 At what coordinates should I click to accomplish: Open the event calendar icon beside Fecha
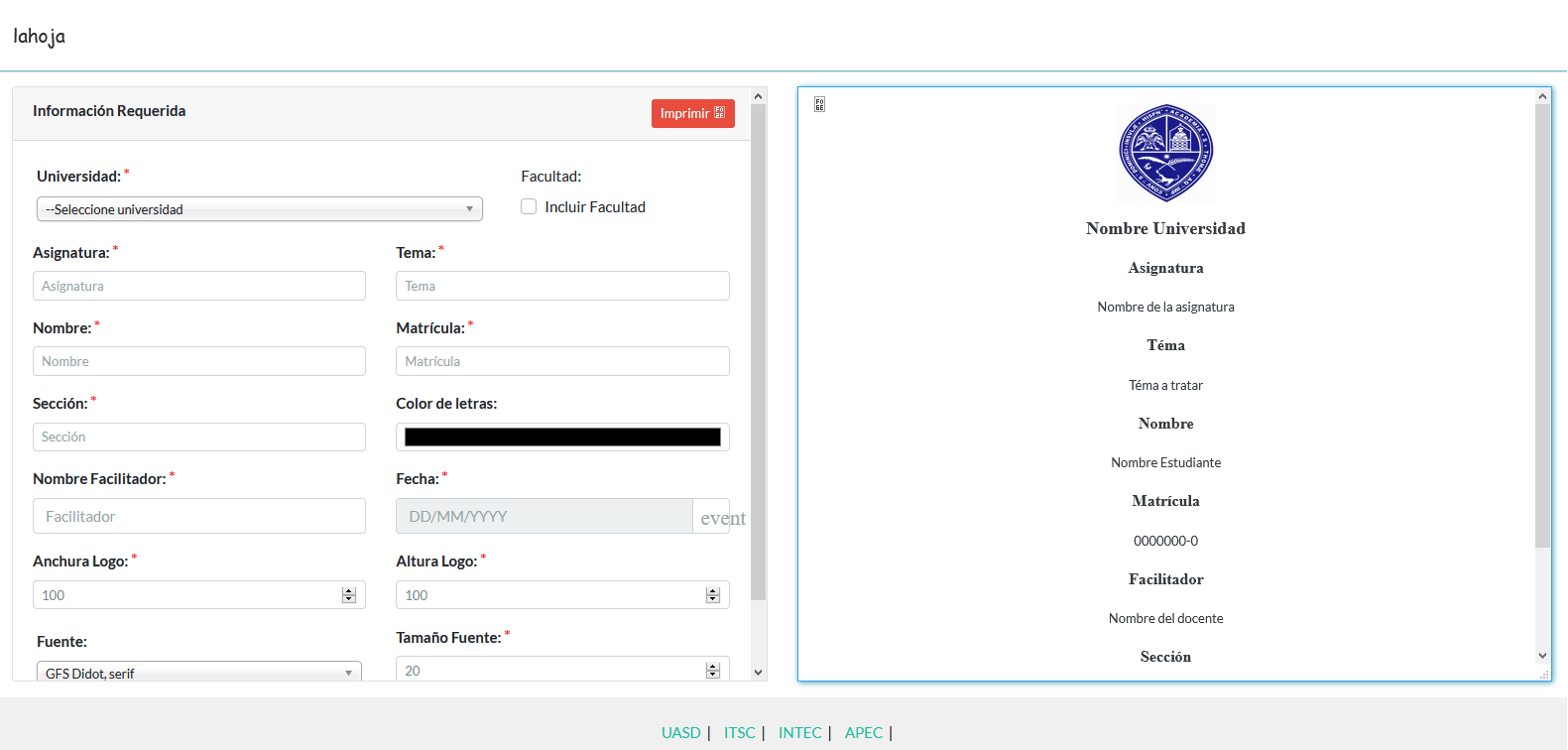722,518
